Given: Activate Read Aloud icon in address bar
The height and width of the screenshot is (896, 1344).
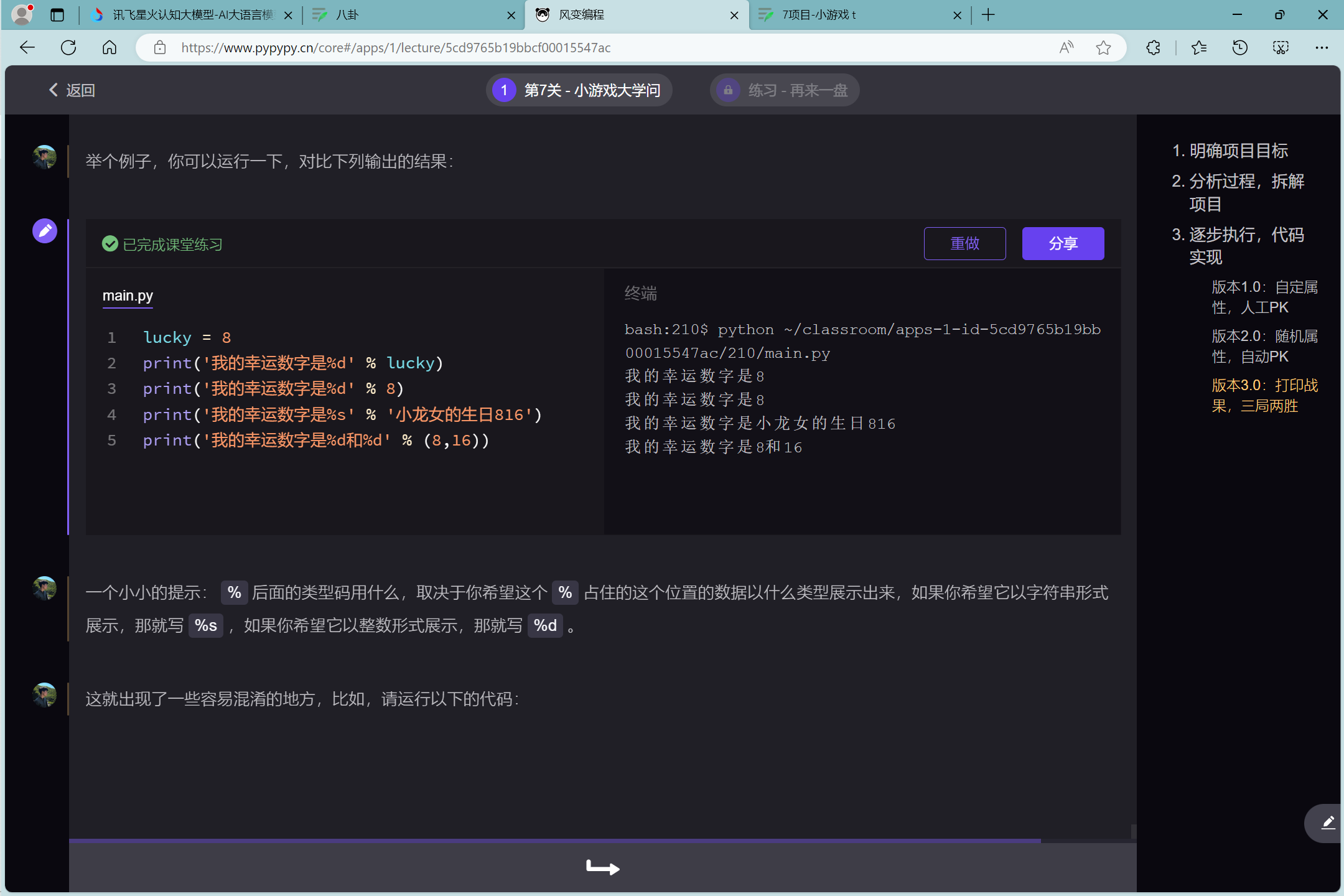Looking at the screenshot, I should 1066,47.
